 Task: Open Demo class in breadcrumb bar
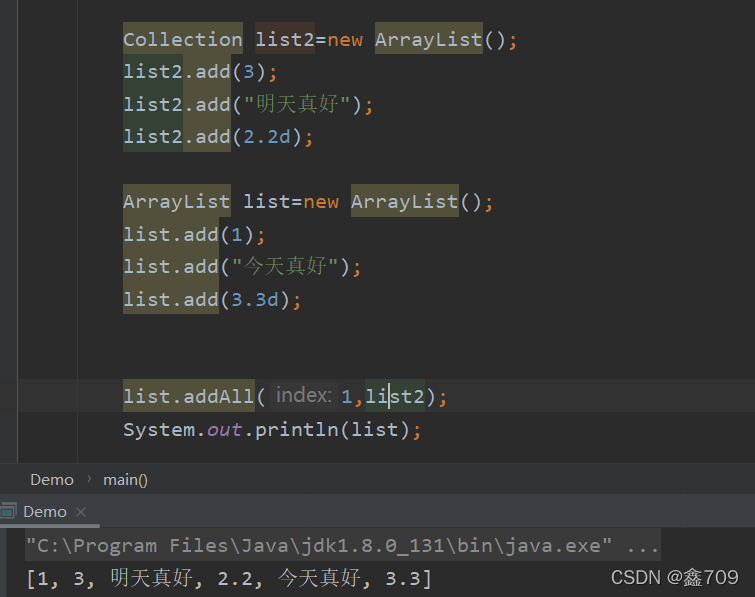[x=52, y=480]
